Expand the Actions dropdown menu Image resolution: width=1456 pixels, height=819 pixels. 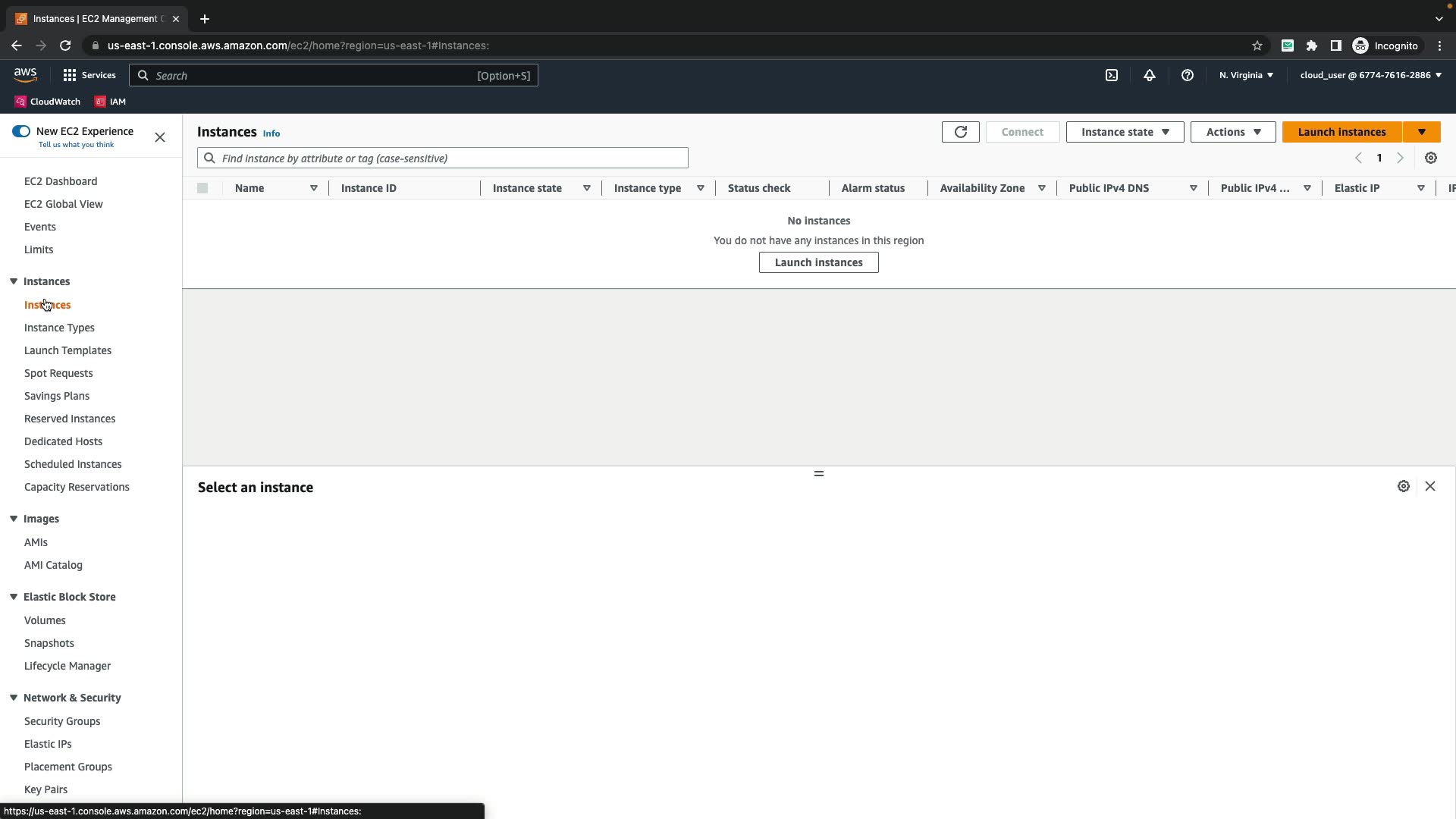point(1232,132)
